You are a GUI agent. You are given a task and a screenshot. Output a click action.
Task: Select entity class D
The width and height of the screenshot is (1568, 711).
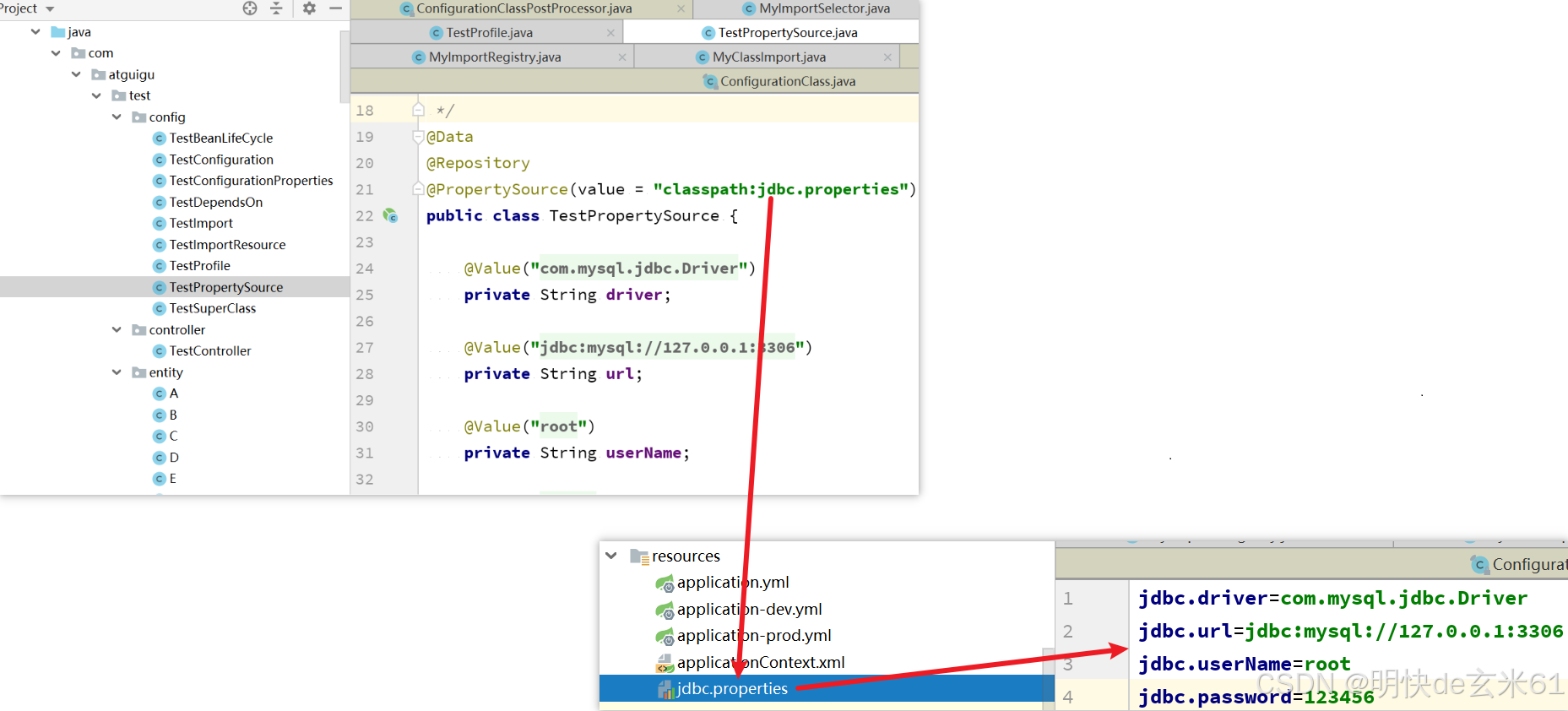coord(165,458)
